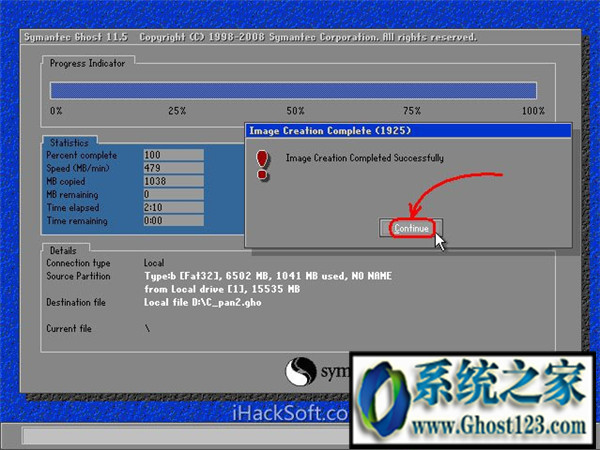Click the 0% marker label
This screenshot has height=450, width=600.
[x=56, y=111]
